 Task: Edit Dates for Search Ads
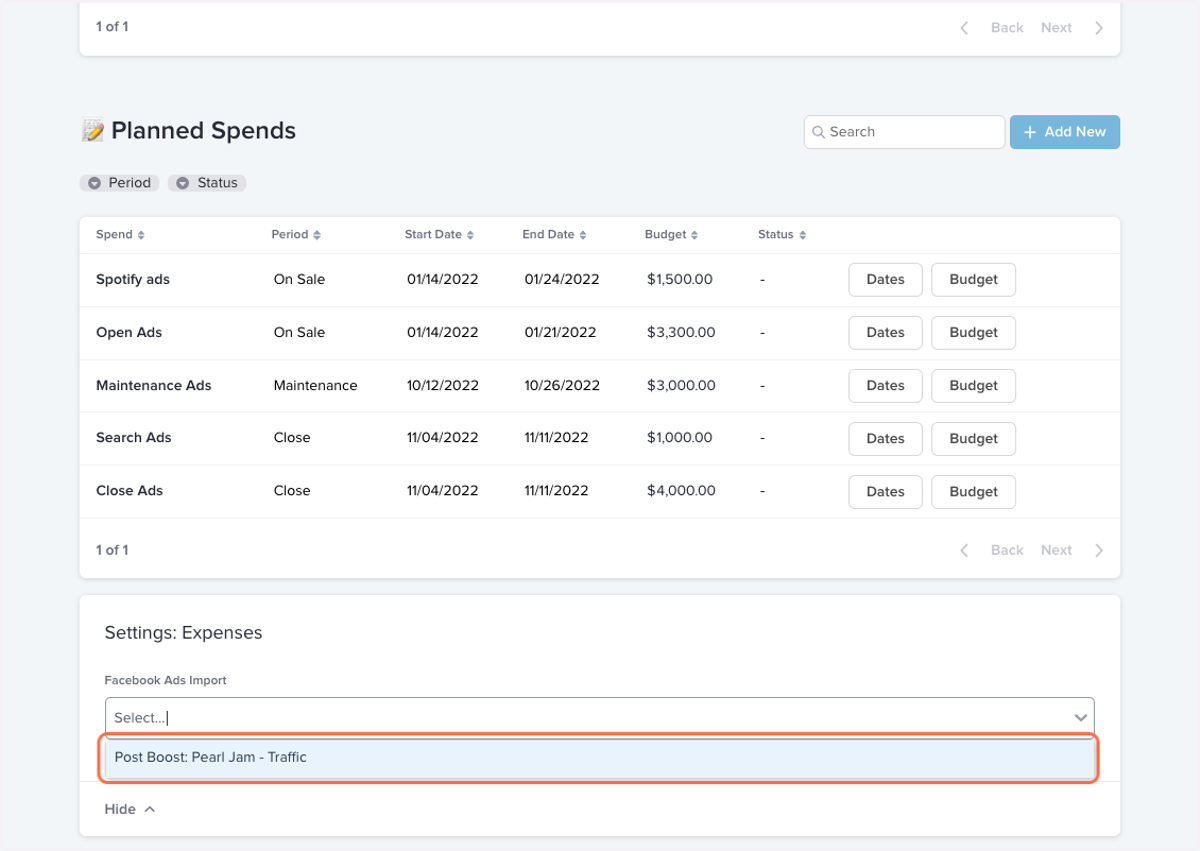pyautogui.click(x=885, y=439)
